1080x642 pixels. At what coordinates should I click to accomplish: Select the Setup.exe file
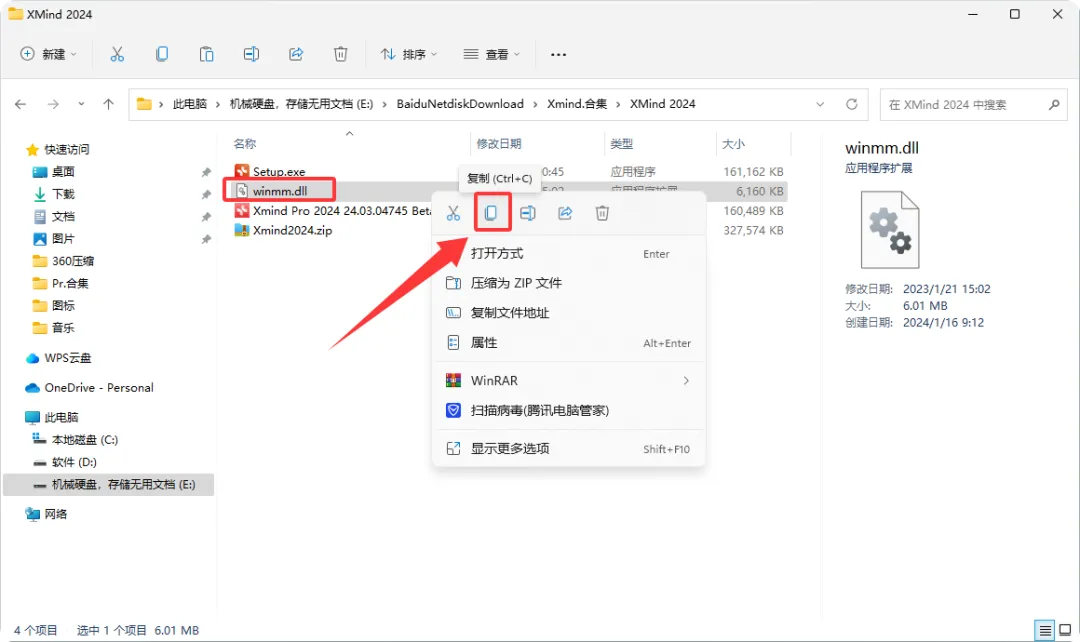click(x=279, y=172)
